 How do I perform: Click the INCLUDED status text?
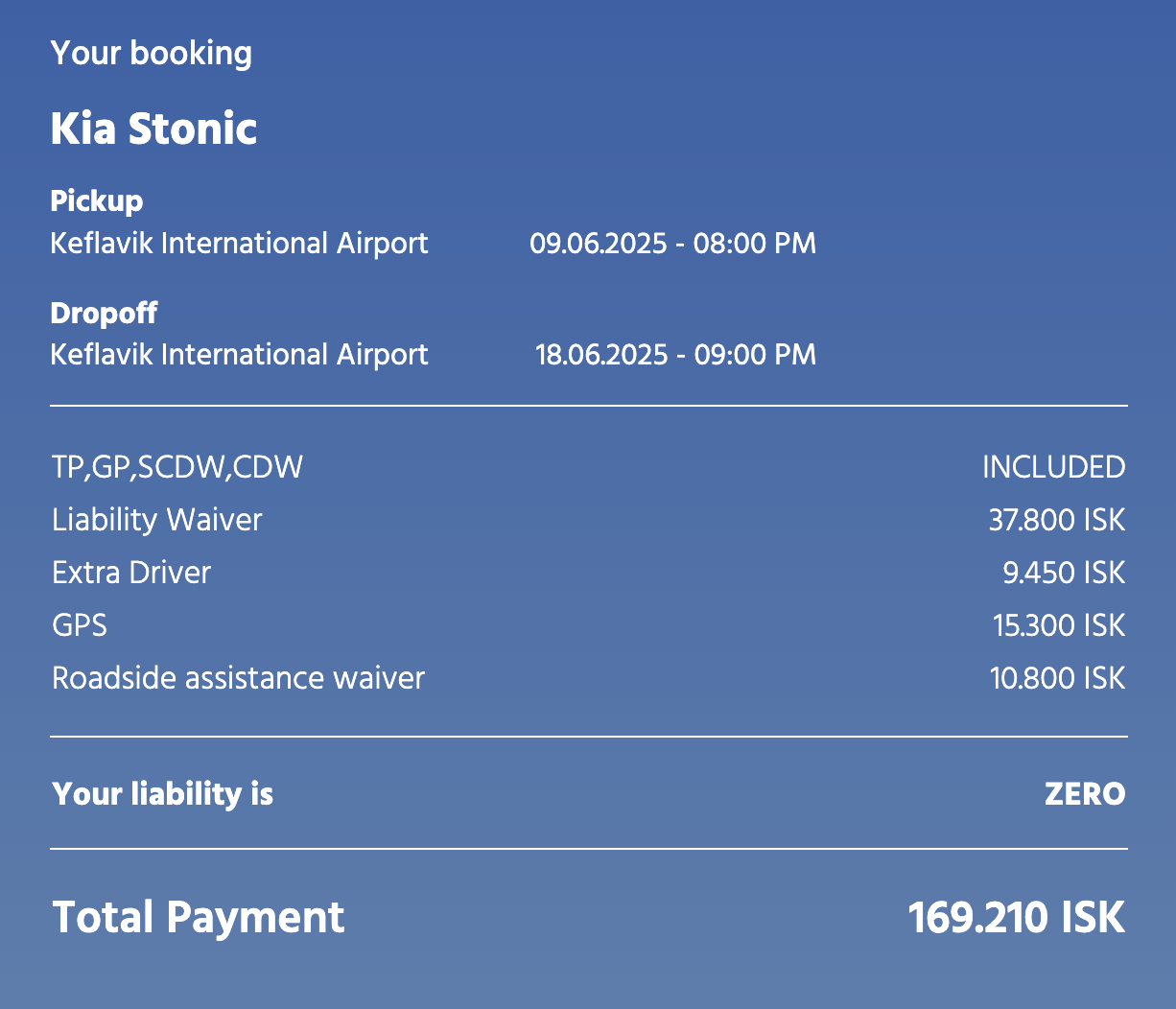click(1053, 468)
